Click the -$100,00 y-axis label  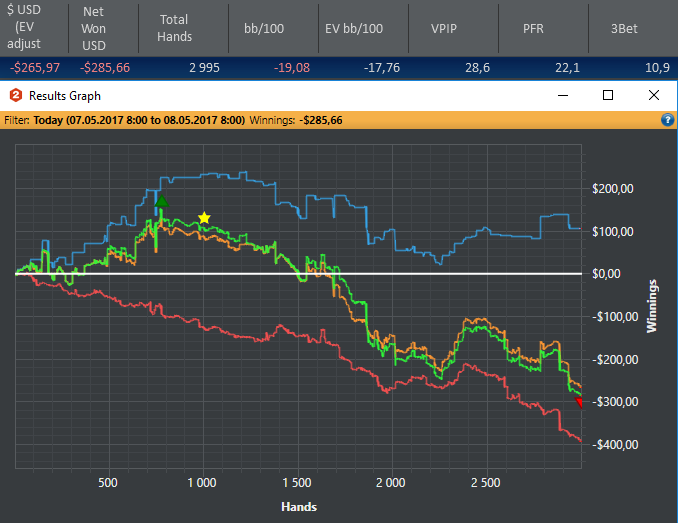(615, 317)
